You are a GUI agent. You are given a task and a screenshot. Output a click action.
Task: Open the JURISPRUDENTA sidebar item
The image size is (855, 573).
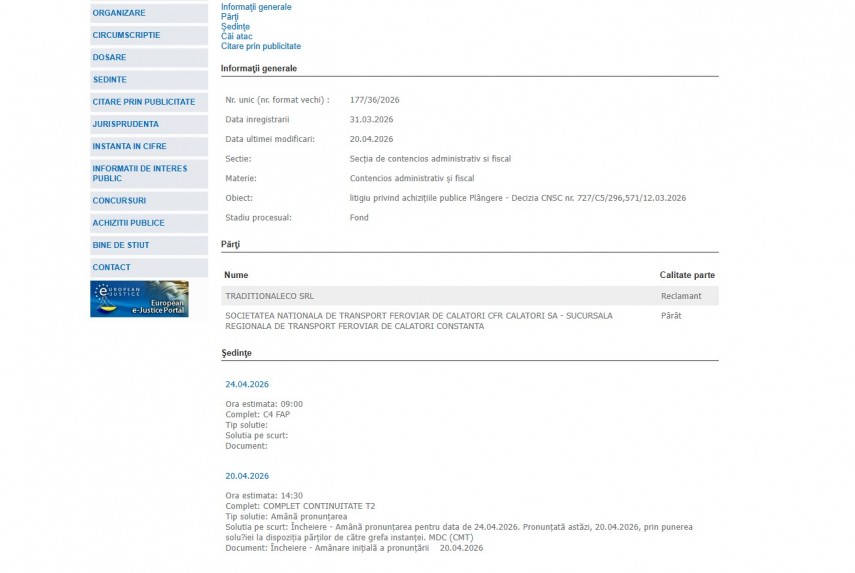(x=125, y=124)
